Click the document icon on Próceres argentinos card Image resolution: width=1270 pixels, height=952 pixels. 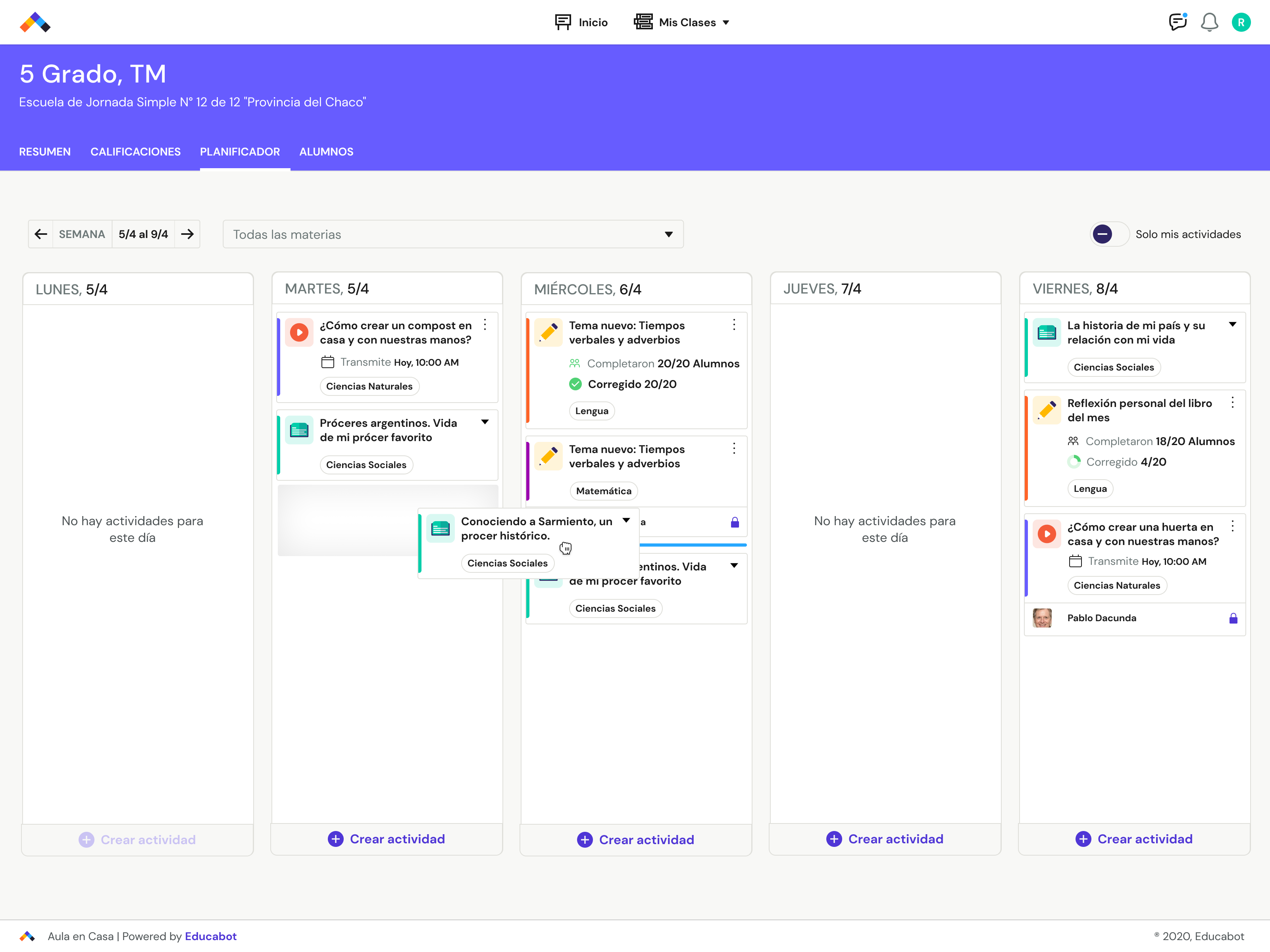click(299, 430)
